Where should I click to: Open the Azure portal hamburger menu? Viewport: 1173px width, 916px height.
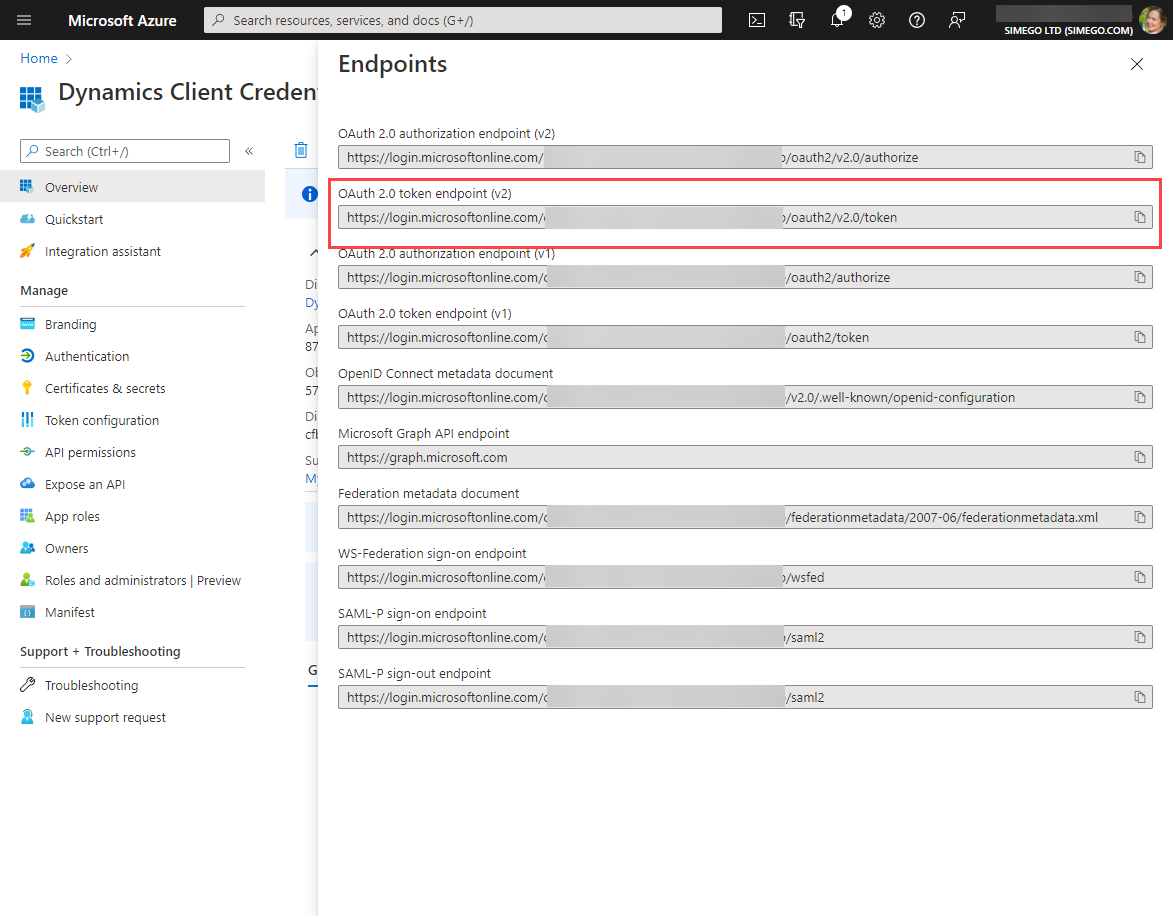24,20
